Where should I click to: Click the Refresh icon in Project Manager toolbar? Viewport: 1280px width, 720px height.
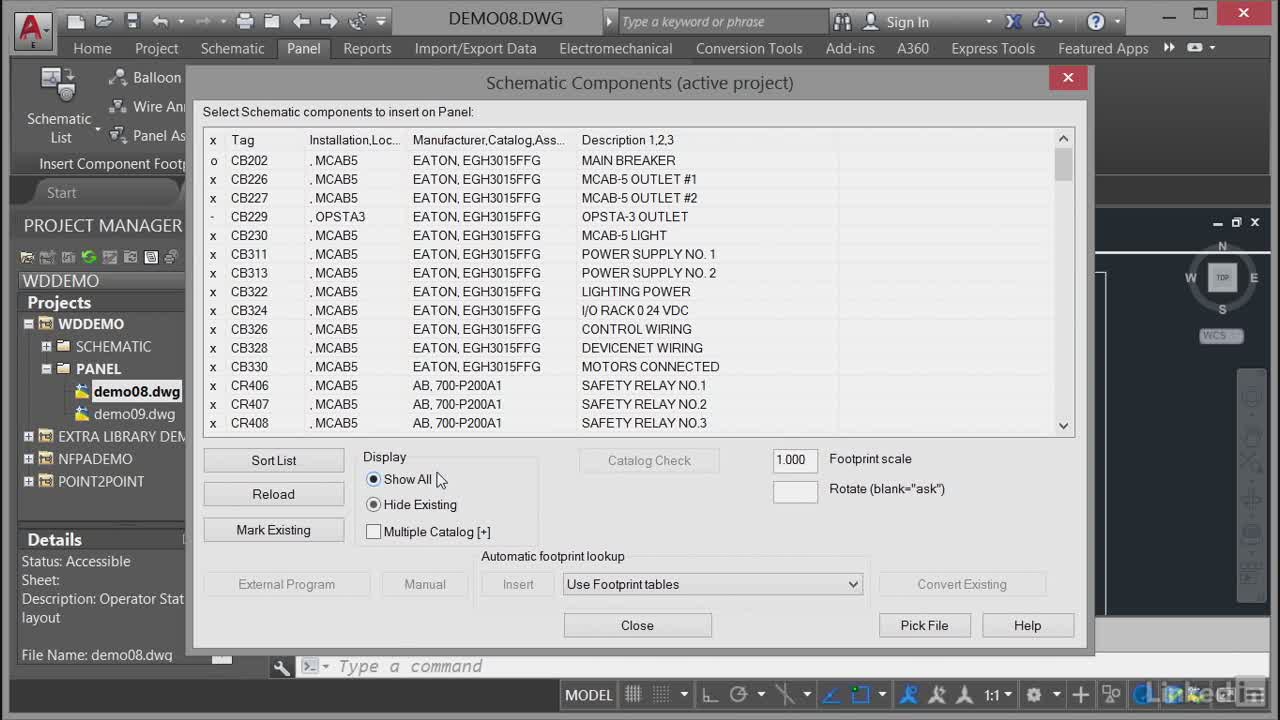click(x=89, y=257)
